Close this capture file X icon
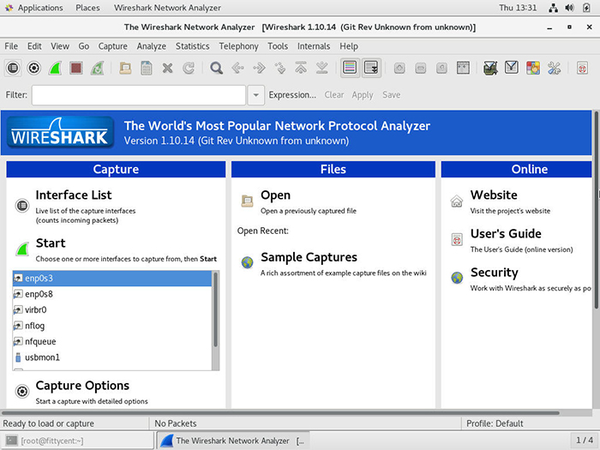The height and width of the screenshot is (450, 600). pyautogui.click(x=167, y=68)
